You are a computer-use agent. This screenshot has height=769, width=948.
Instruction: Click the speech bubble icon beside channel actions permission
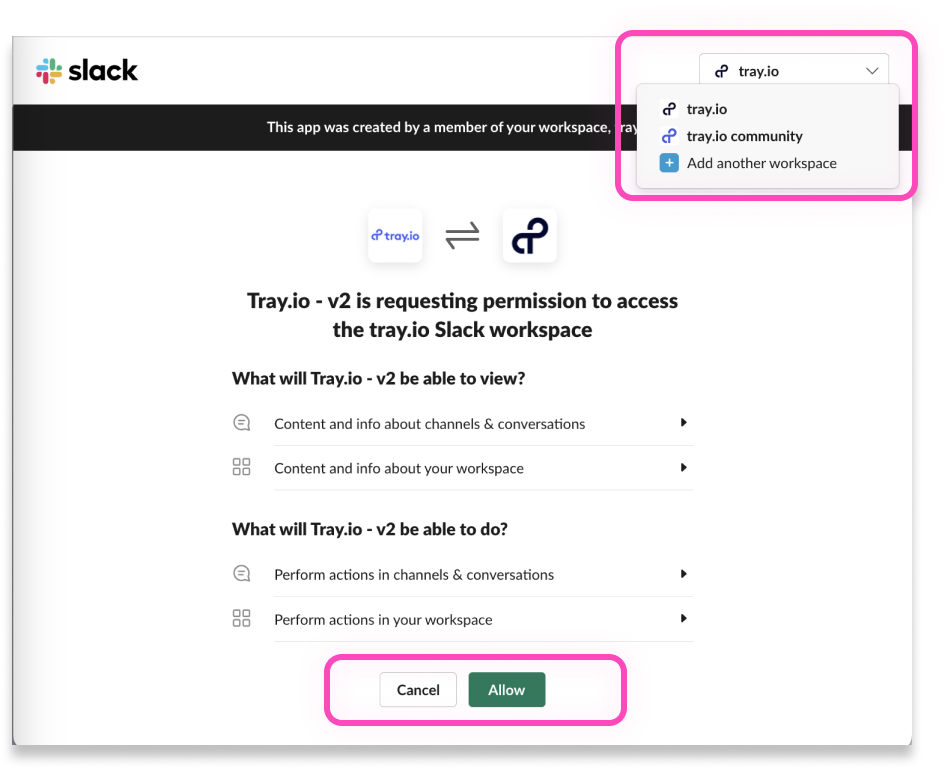241,573
